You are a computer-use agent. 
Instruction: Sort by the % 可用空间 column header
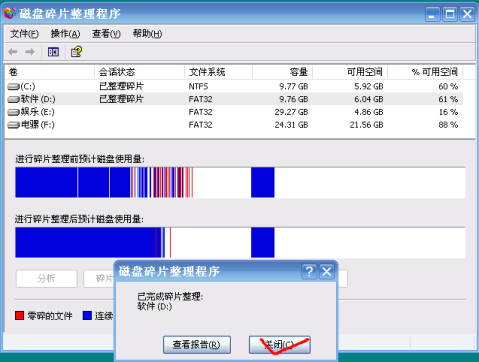coord(425,72)
